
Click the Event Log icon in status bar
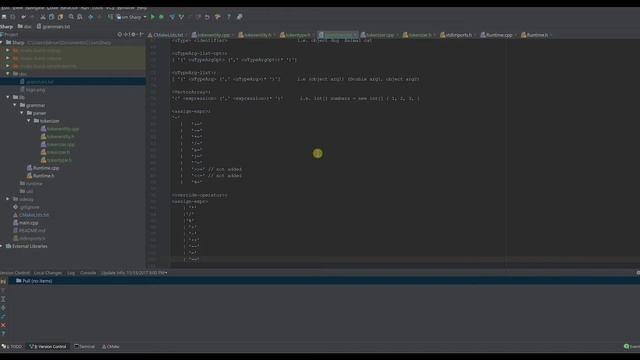[x=627, y=347]
